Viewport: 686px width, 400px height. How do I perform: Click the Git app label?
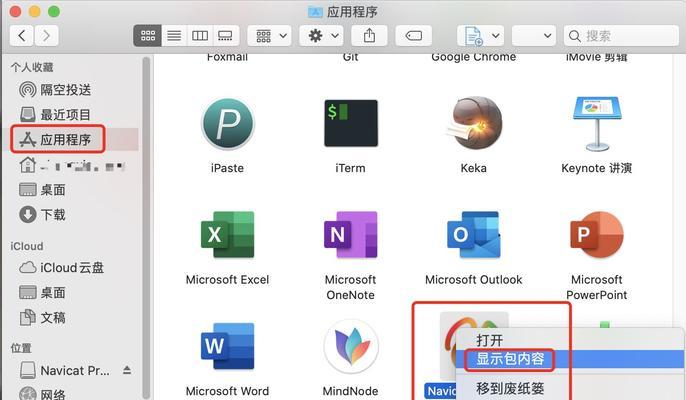350,57
